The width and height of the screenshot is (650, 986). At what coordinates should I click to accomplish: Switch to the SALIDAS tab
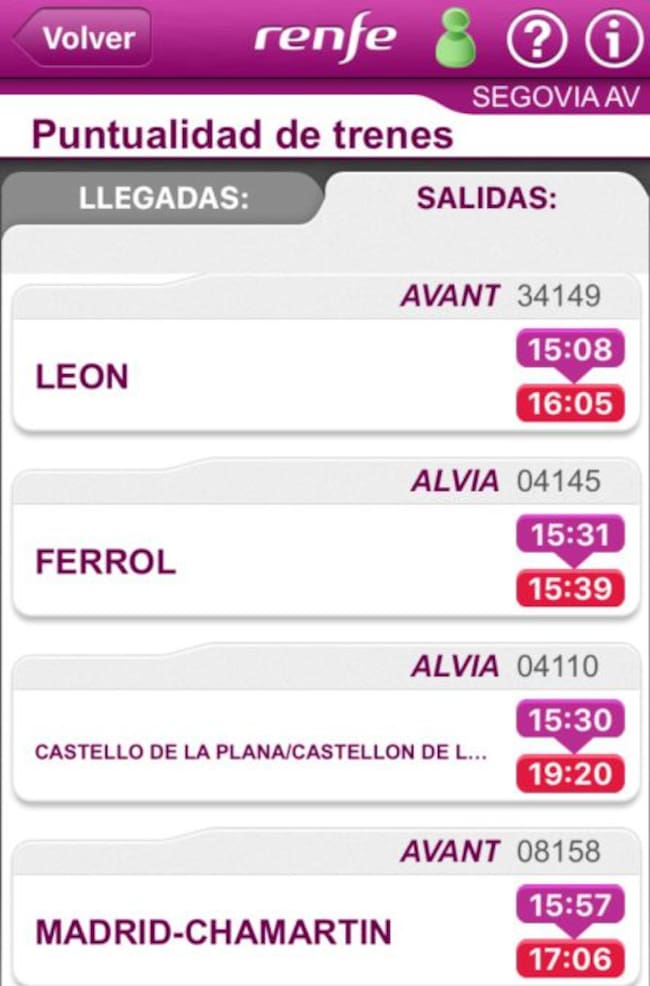tap(490, 198)
